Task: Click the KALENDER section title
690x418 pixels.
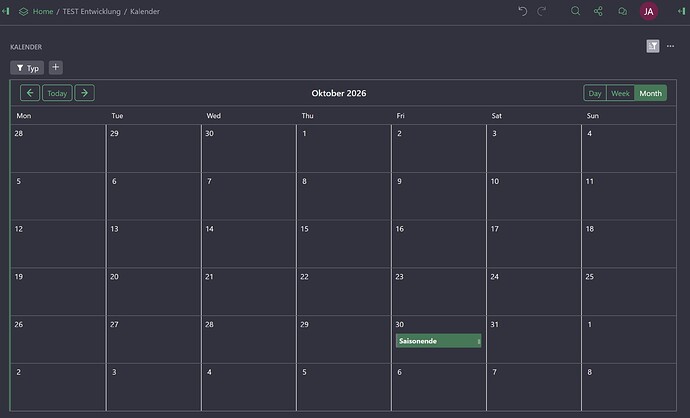Action: click(26, 47)
